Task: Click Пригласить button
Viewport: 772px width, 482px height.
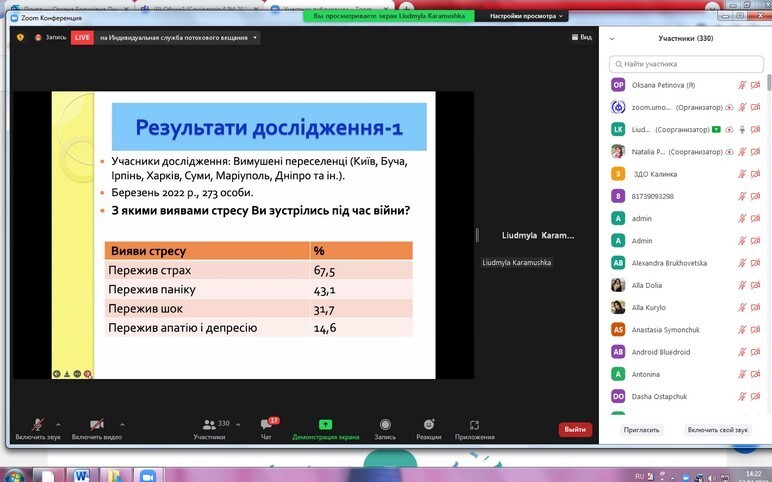Action: pos(641,430)
